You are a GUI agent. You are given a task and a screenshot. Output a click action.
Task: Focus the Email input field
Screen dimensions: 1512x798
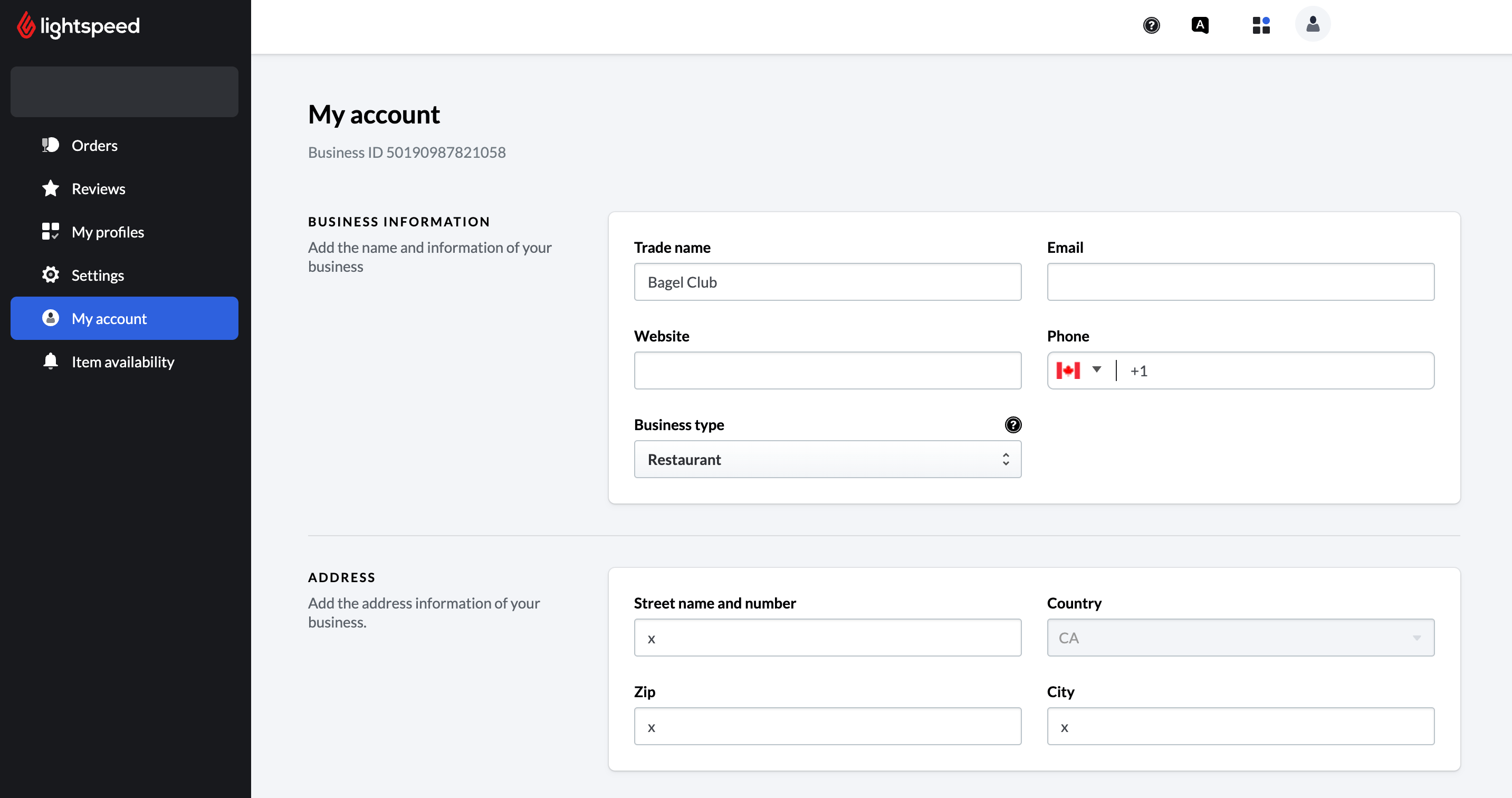tap(1240, 282)
